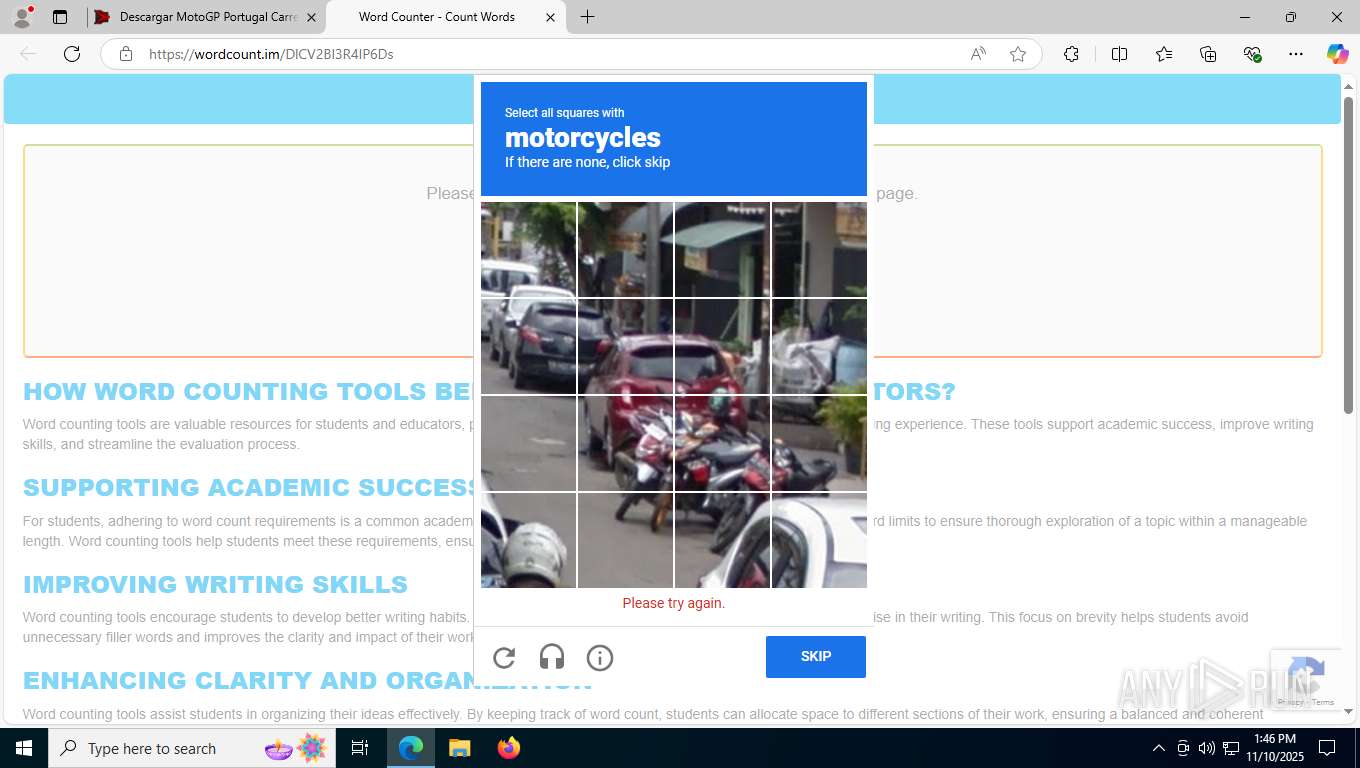Open Settings and more menu
Screen dimensions: 1360x768
point(1296,54)
